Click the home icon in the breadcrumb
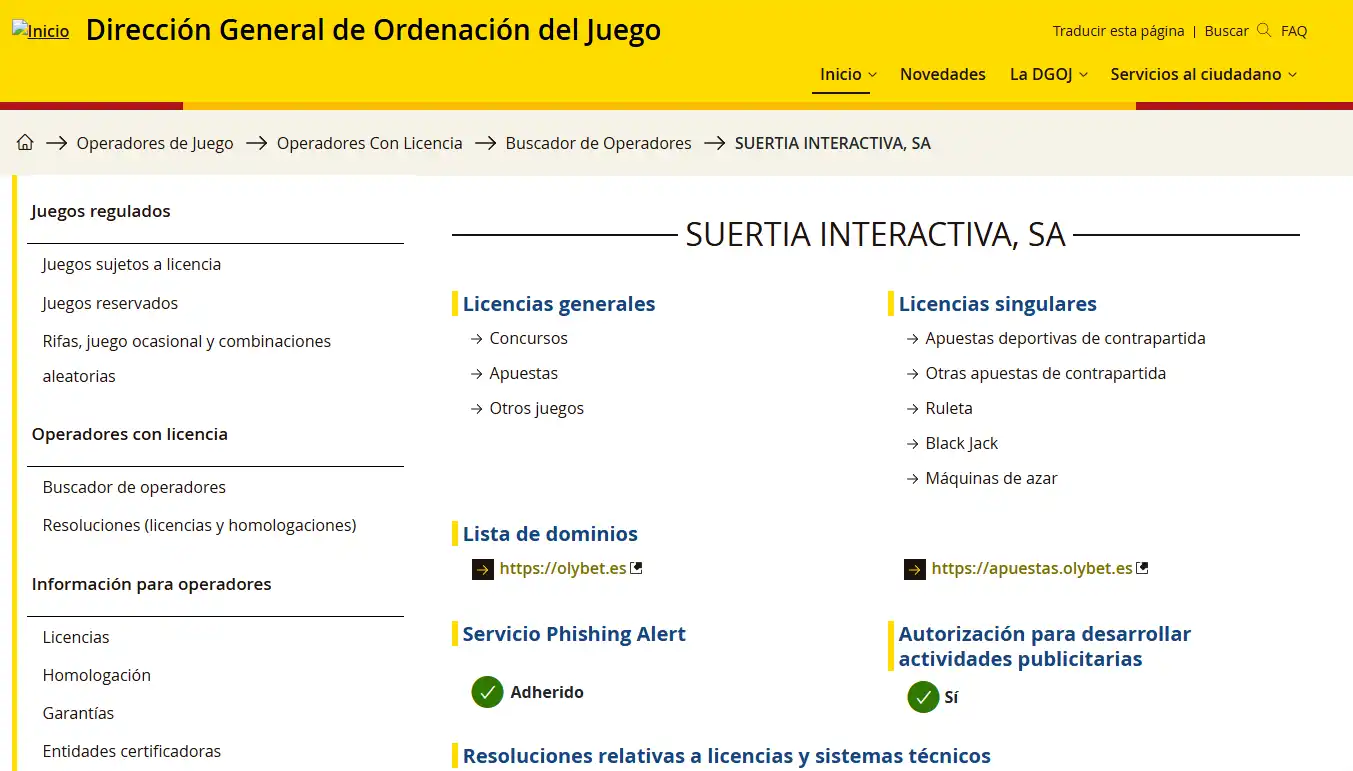Viewport: 1353px width, 771px height. [25, 143]
